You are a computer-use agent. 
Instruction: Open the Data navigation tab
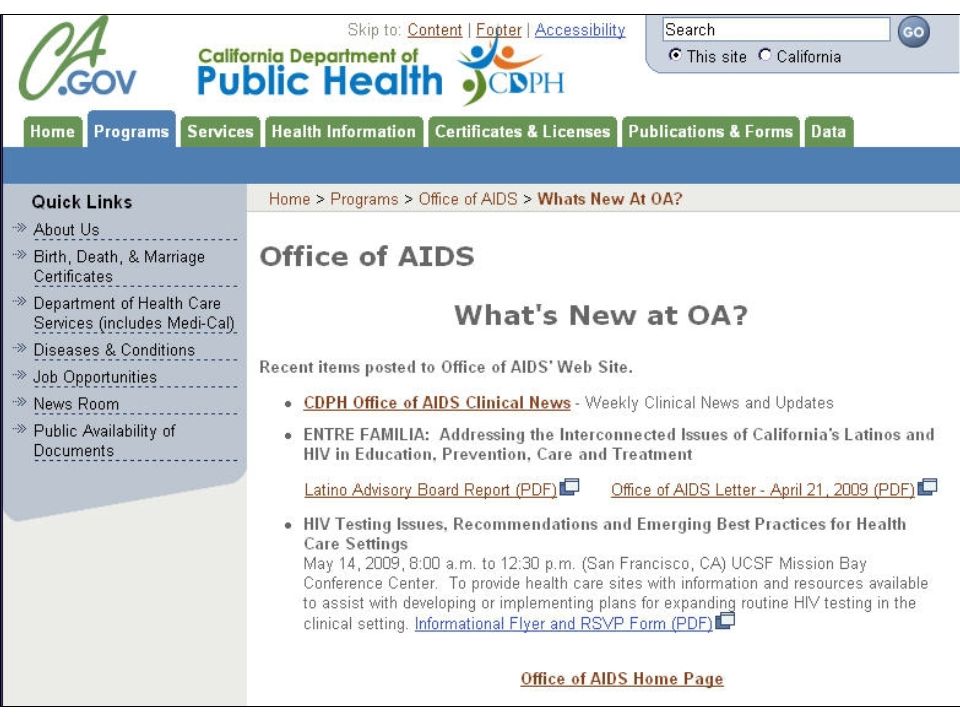point(828,132)
